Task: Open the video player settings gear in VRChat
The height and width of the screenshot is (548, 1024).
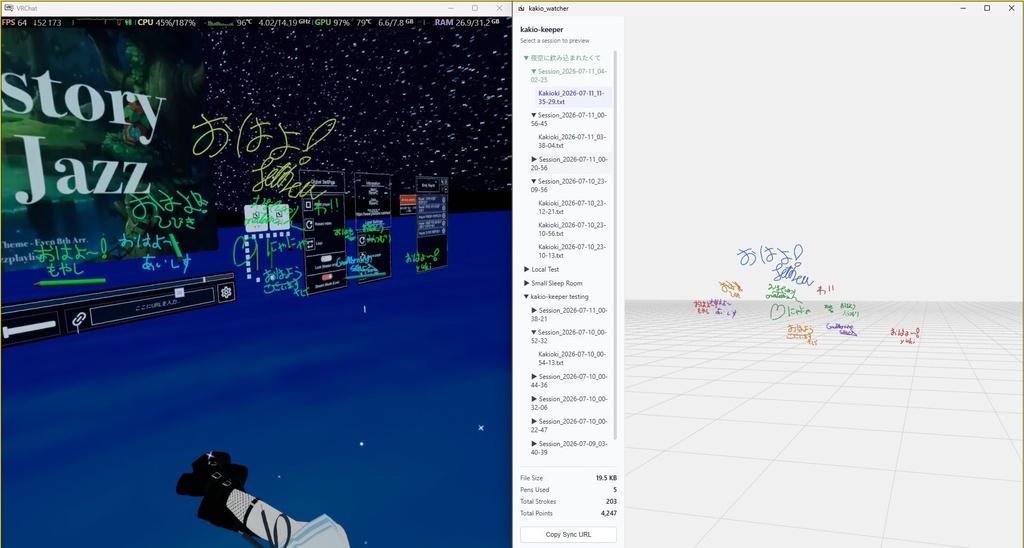Action: (226, 292)
